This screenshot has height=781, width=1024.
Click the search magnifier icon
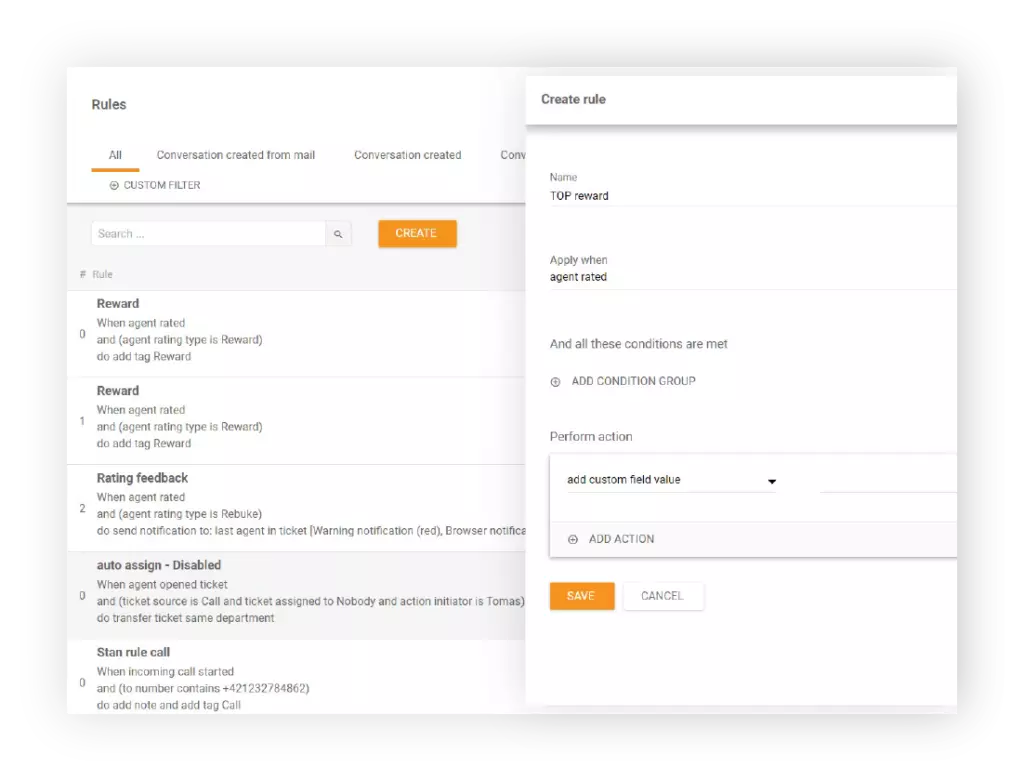pos(338,233)
